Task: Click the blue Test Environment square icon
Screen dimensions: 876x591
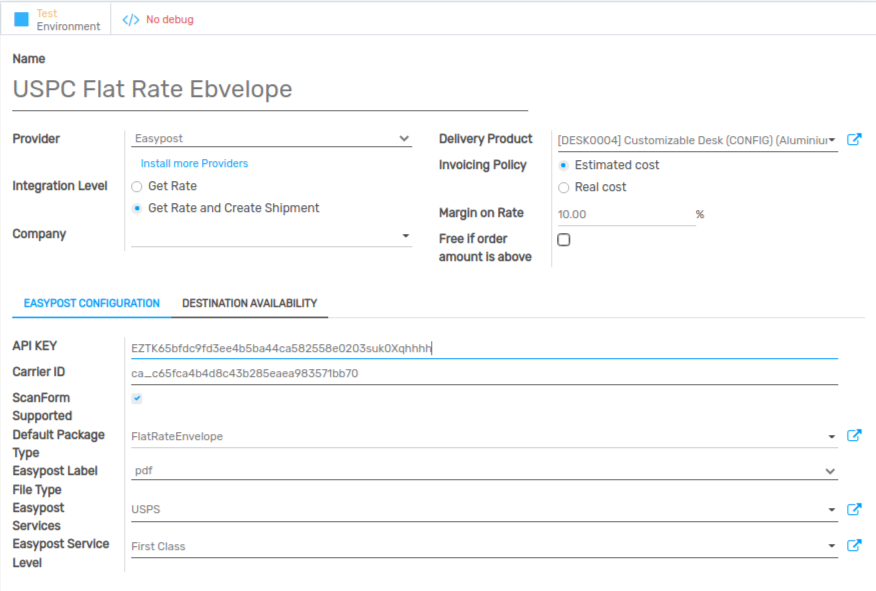Action: [x=21, y=20]
